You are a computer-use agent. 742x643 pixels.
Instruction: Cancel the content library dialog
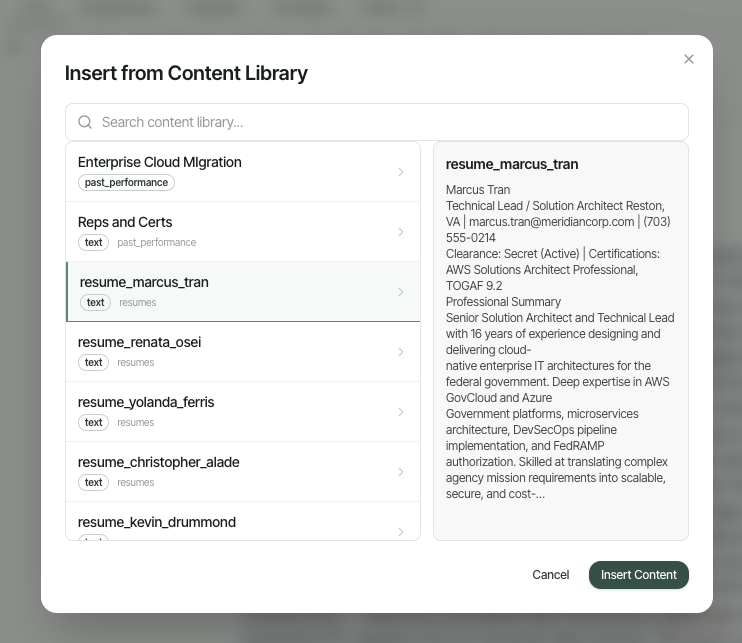click(551, 575)
